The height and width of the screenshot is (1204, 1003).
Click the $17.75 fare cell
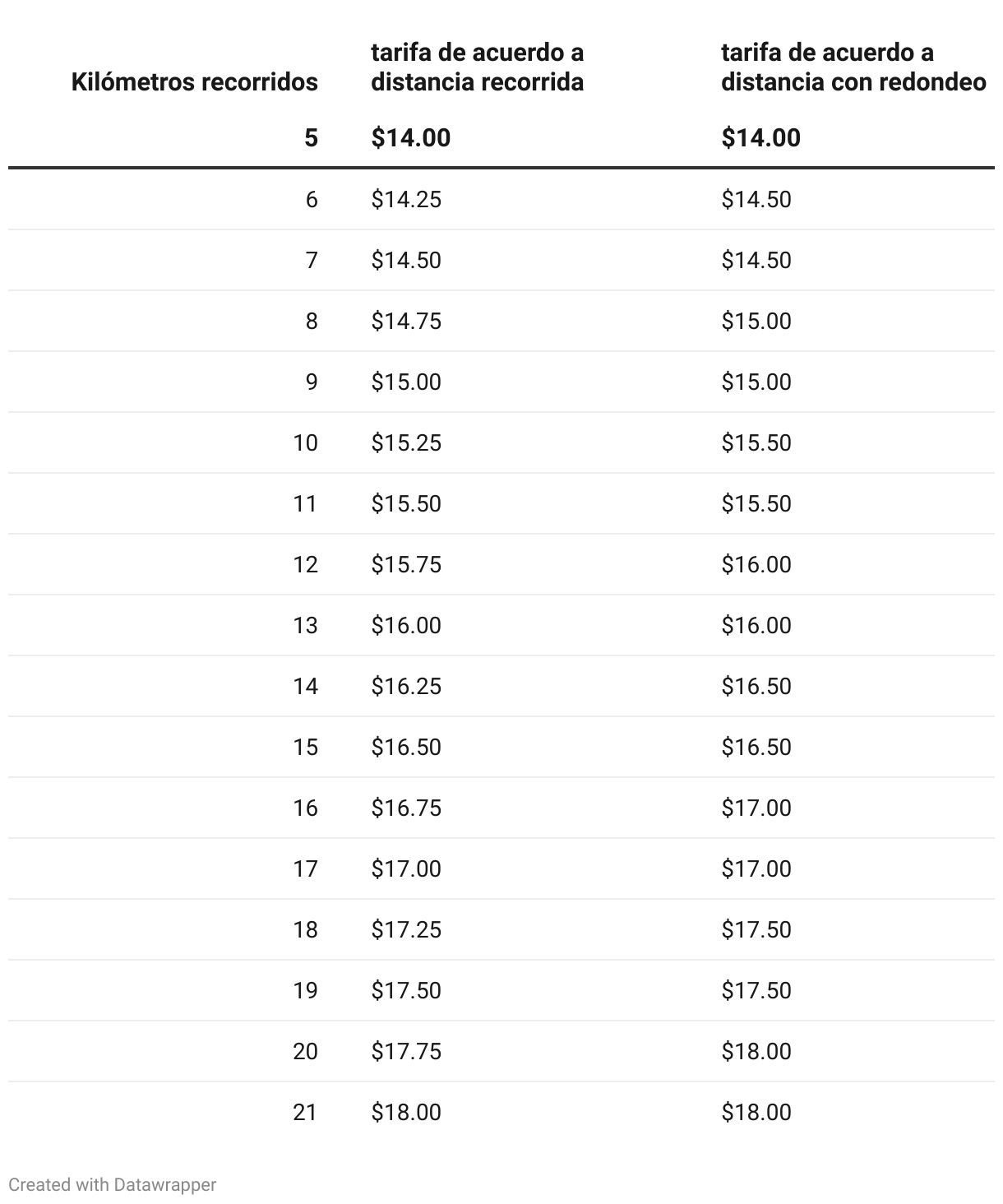tap(406, 1051)
